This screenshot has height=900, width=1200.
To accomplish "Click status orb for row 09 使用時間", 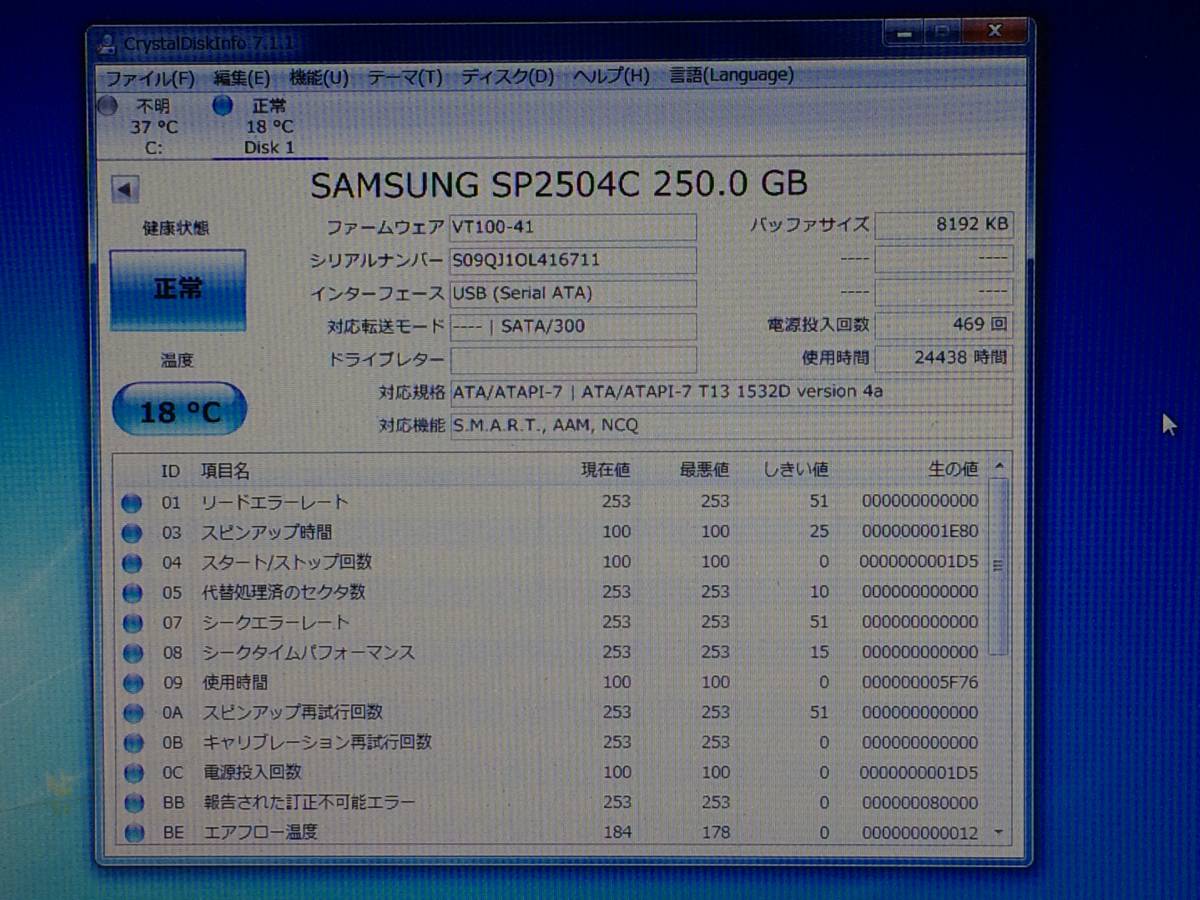I will [x=132, y=683].
